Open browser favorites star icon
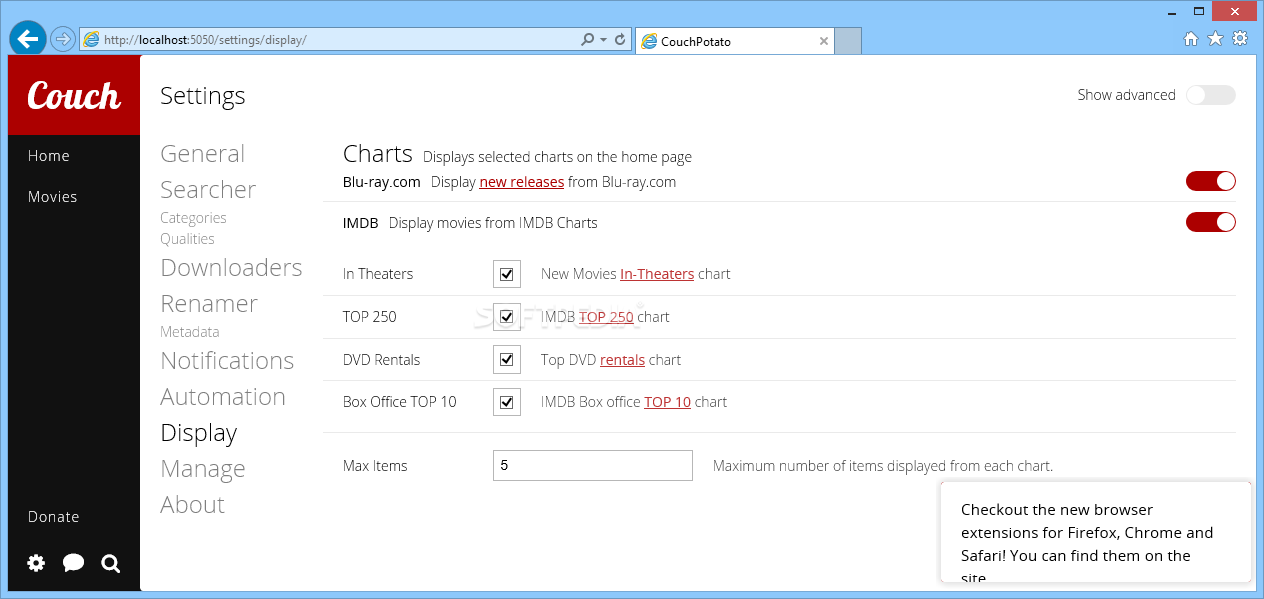Screen dimensions: 1264x599 point(1215,39)
